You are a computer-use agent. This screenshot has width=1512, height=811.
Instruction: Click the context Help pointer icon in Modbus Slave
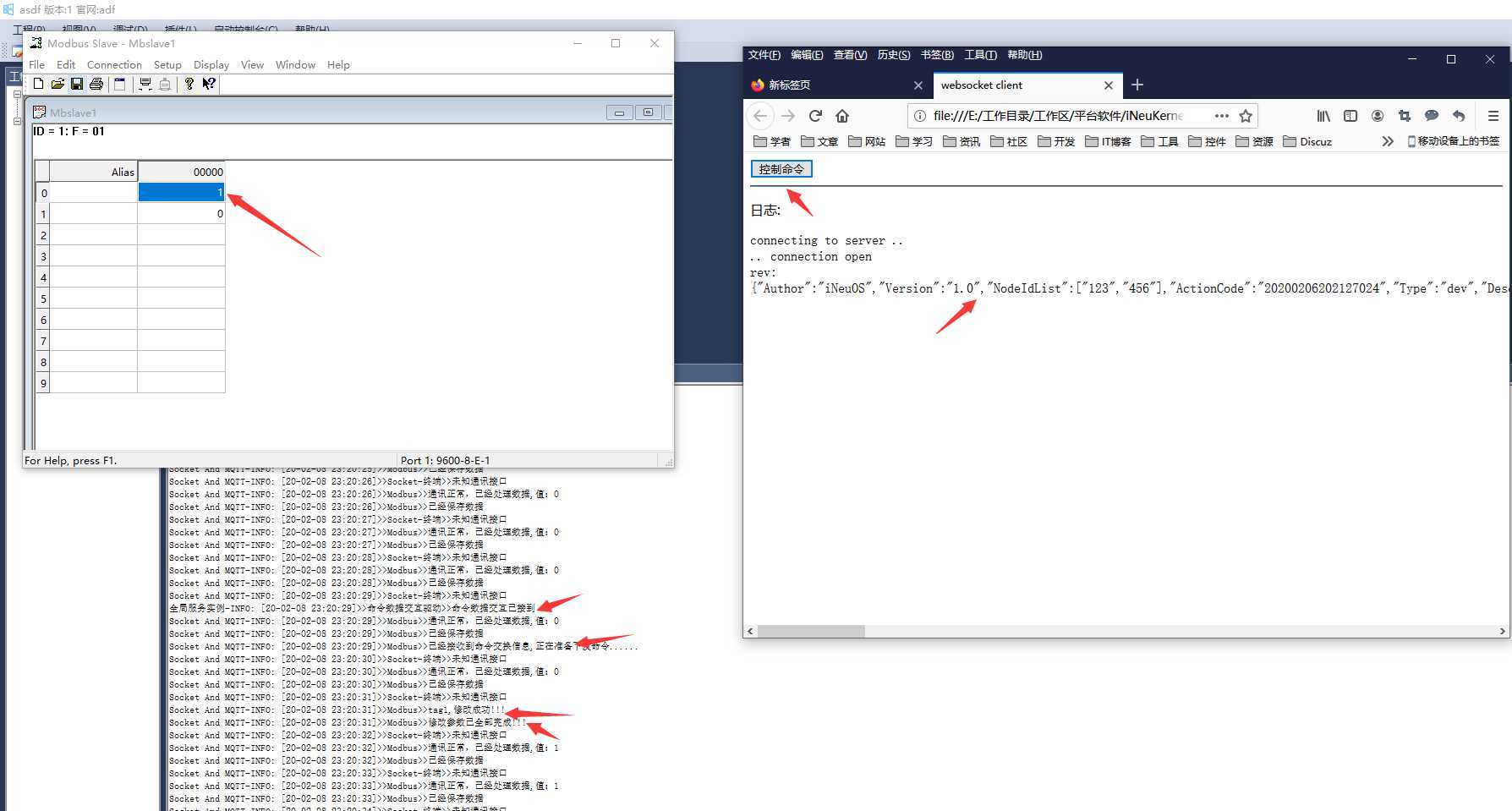(209, 84)
